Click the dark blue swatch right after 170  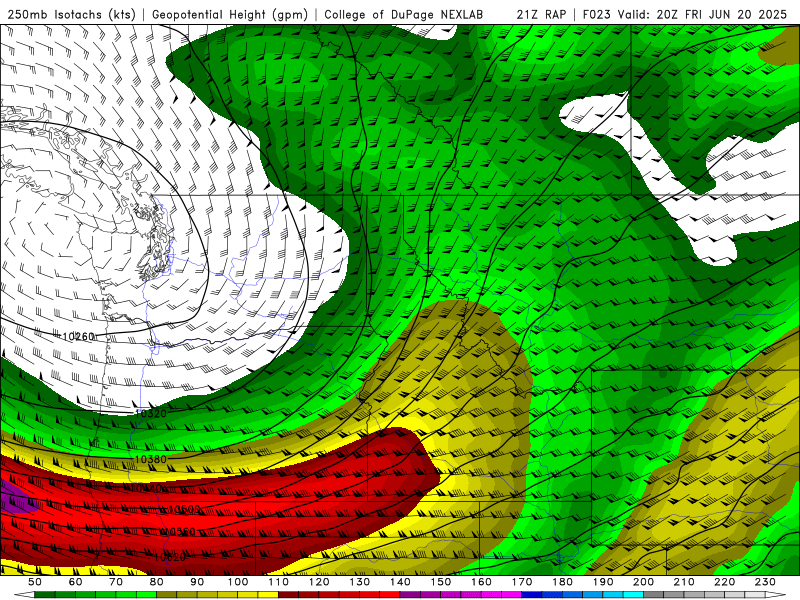point(531,595)
